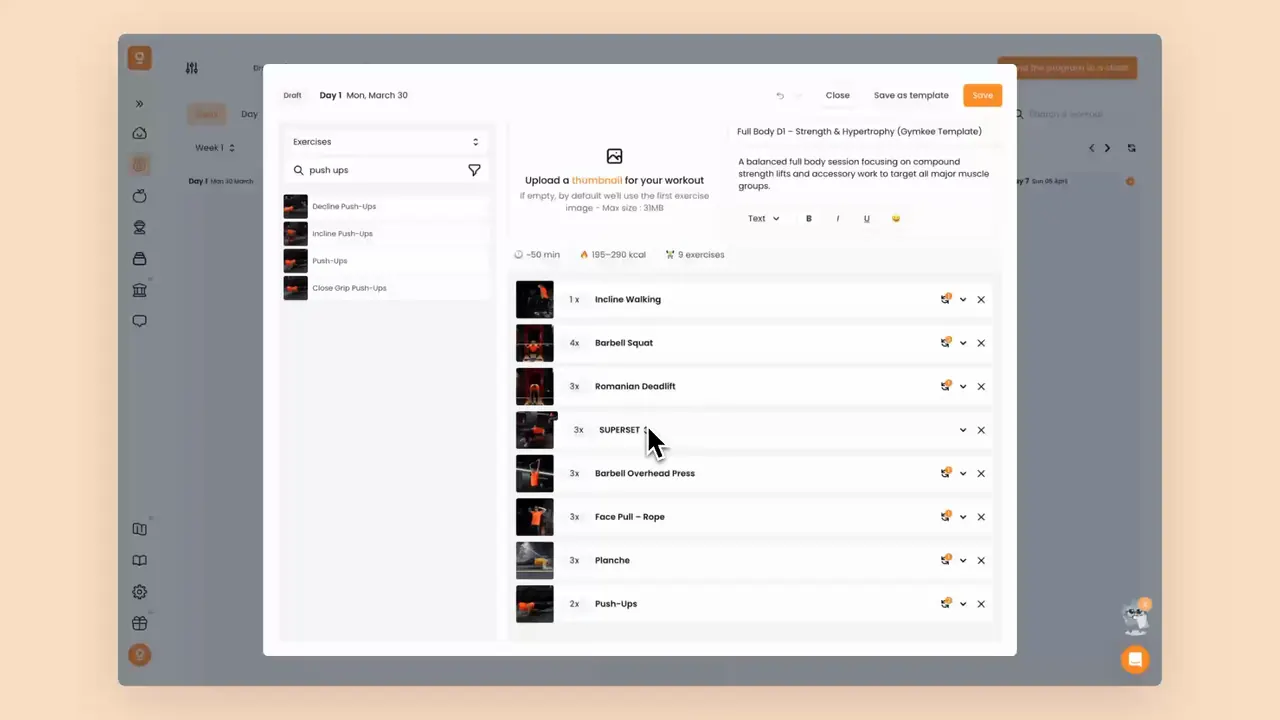
Task: Expand the Push-Ups row details
Action: (x=963, y=604)
